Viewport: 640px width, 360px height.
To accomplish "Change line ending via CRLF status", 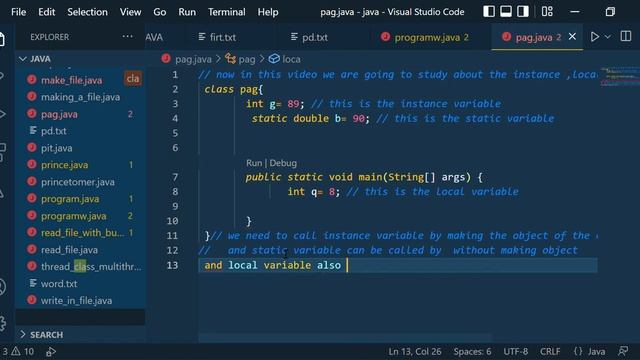I will click(550, 351).
